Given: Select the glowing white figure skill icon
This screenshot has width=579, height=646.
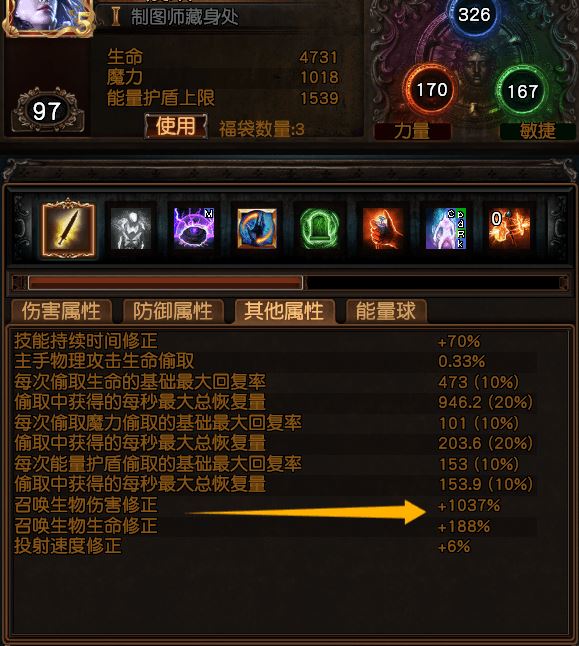Looking at the screenshot, I should point(446,229).
